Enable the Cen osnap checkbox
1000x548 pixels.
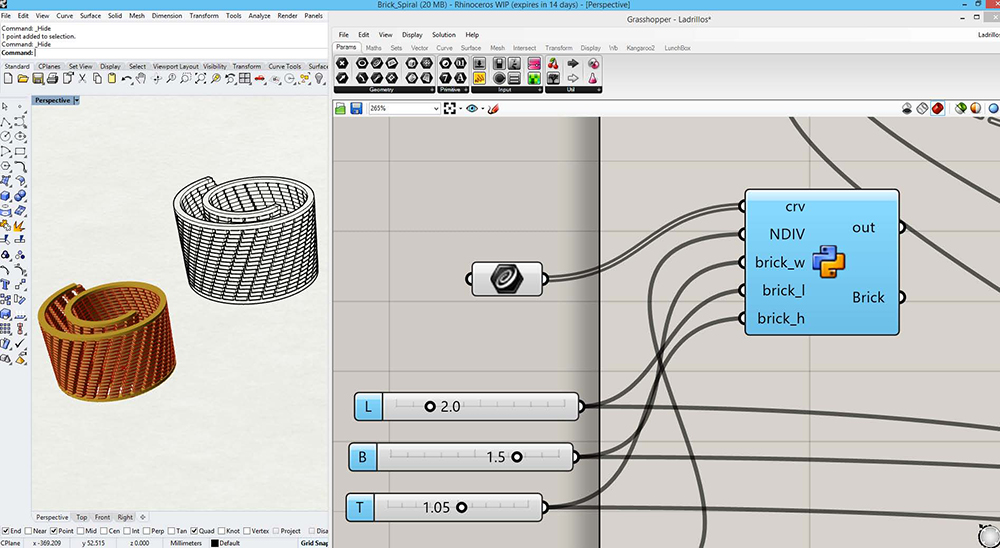tap(103, 531)
